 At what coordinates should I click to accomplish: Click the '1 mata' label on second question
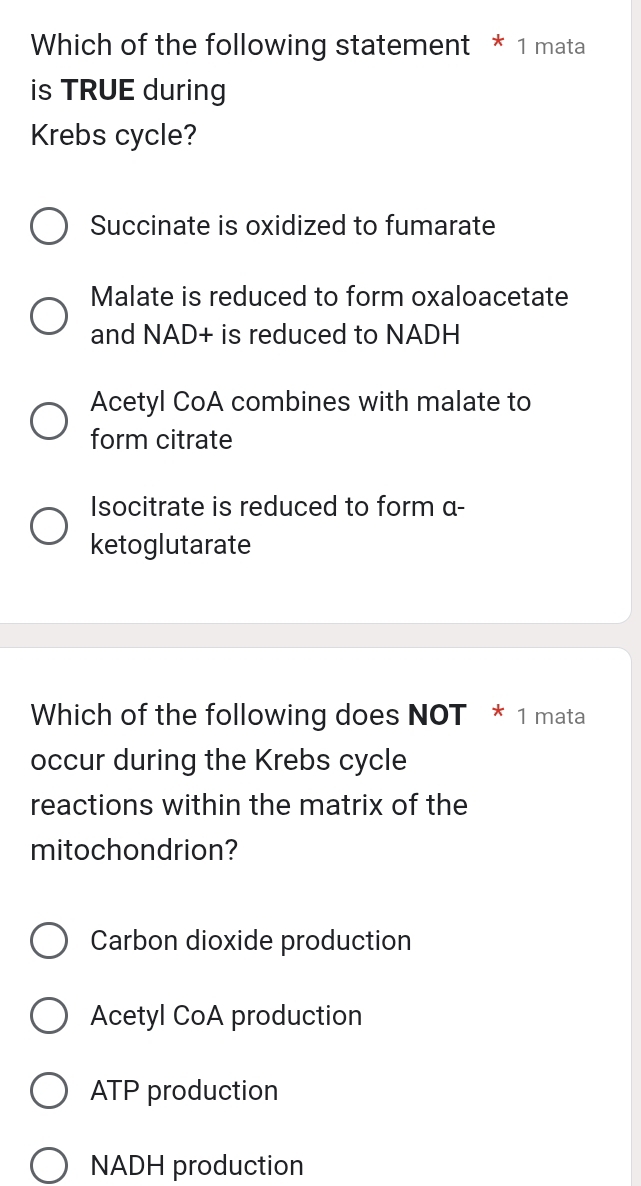click(552, 716)
